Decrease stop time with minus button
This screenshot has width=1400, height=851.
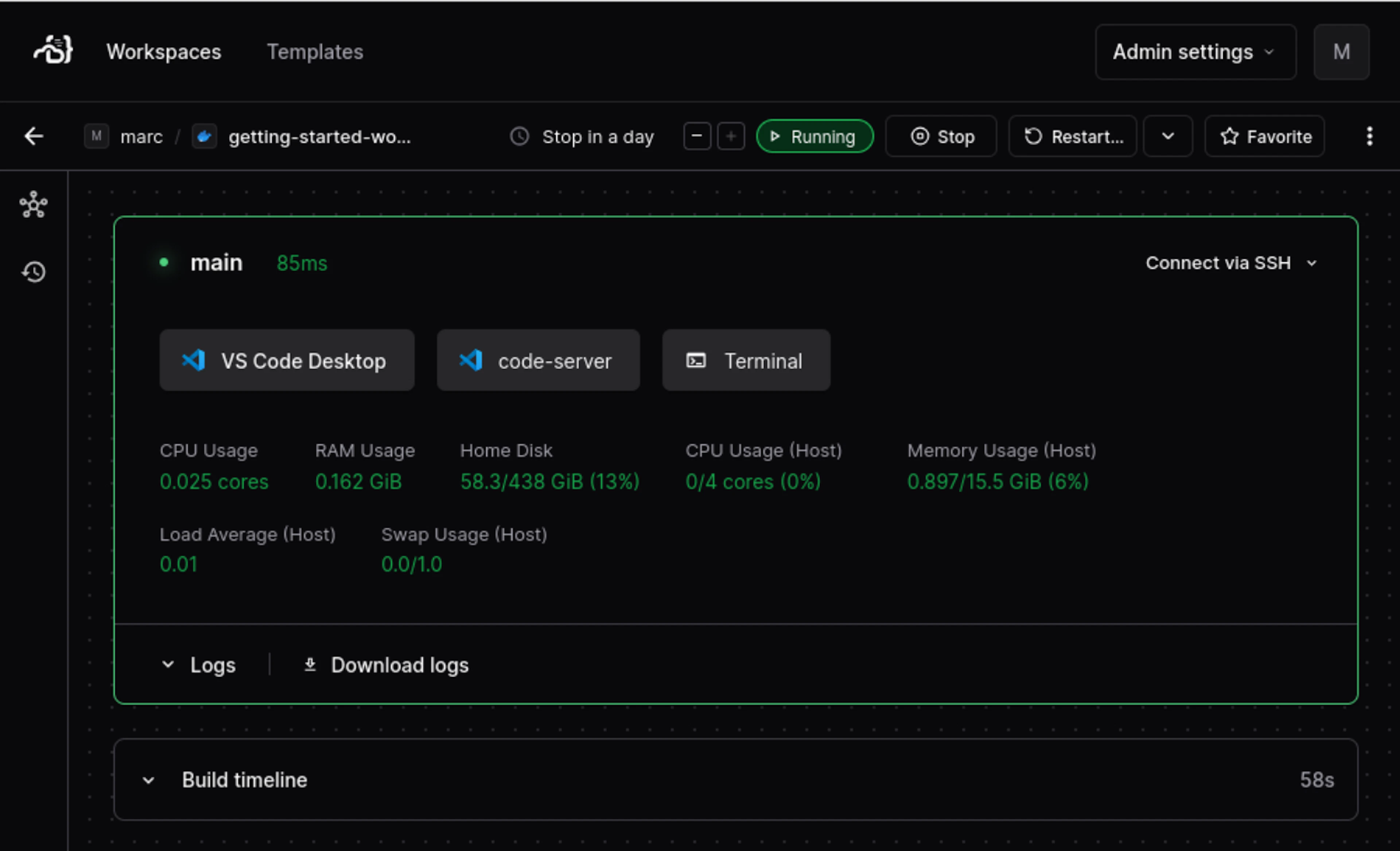[697, 136]
